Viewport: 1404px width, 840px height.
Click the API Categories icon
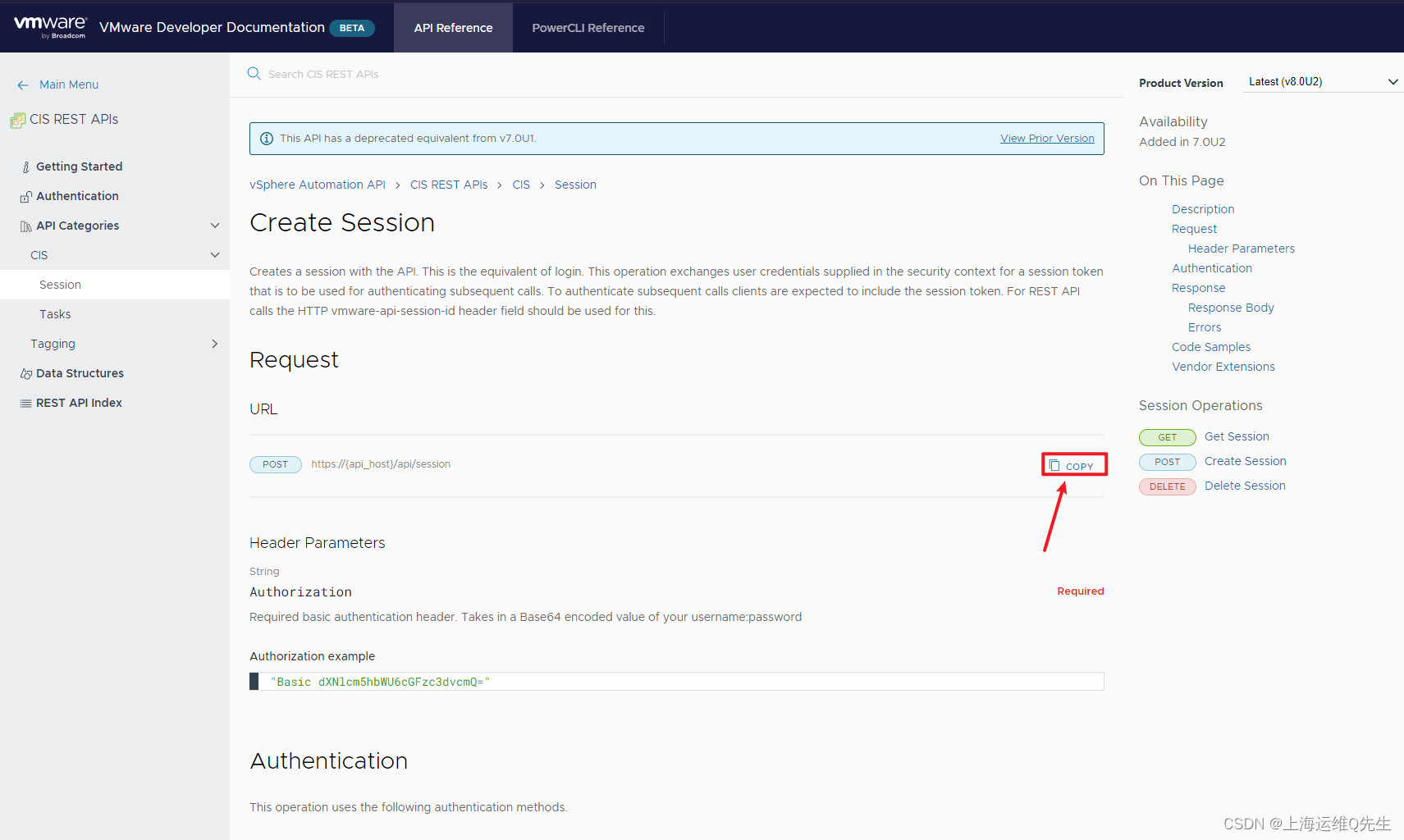tap(26, 226)
